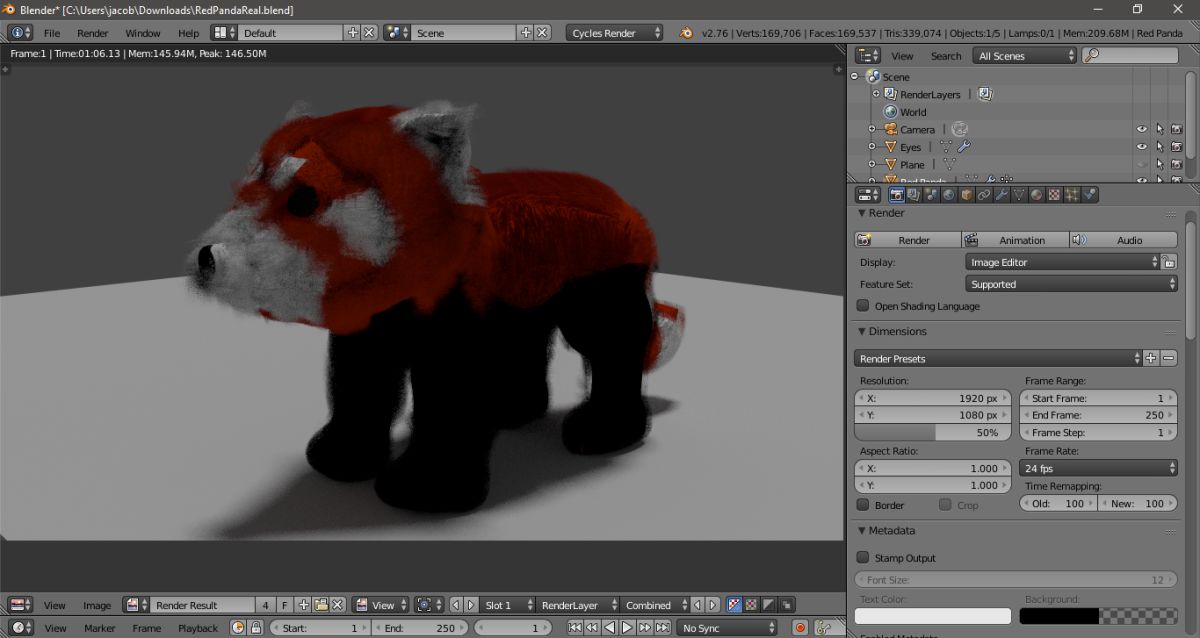Remove the render preset
This screenshot has height=638, width=1200.
[1168, 358]
